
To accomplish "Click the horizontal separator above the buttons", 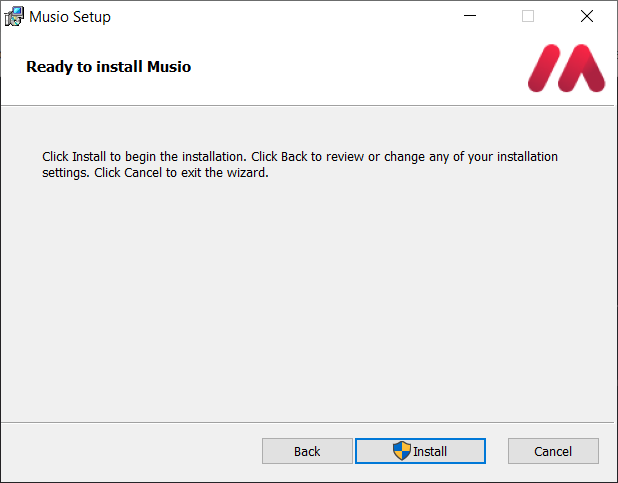I will tap(308, 421).
